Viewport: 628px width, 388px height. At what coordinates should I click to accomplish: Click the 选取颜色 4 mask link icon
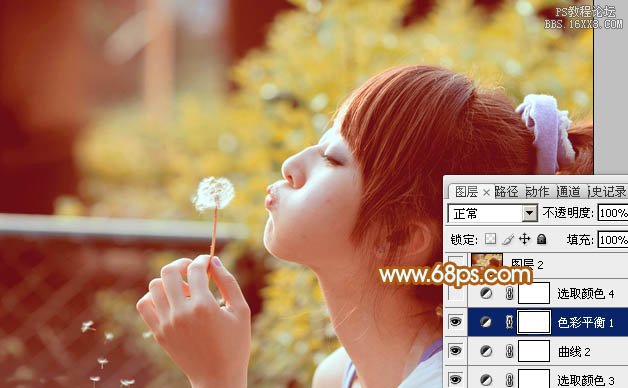pyautogui.click(x=509, y=294)
